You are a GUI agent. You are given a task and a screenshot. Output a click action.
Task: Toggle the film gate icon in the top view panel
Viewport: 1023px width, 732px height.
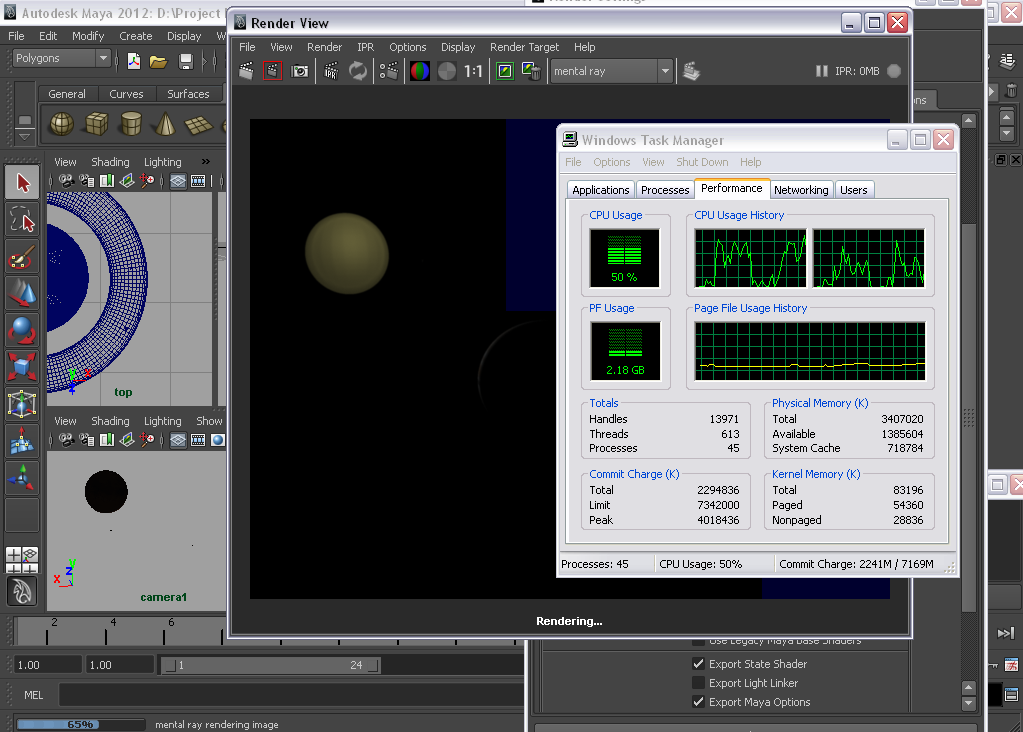[x=198, y=181]
